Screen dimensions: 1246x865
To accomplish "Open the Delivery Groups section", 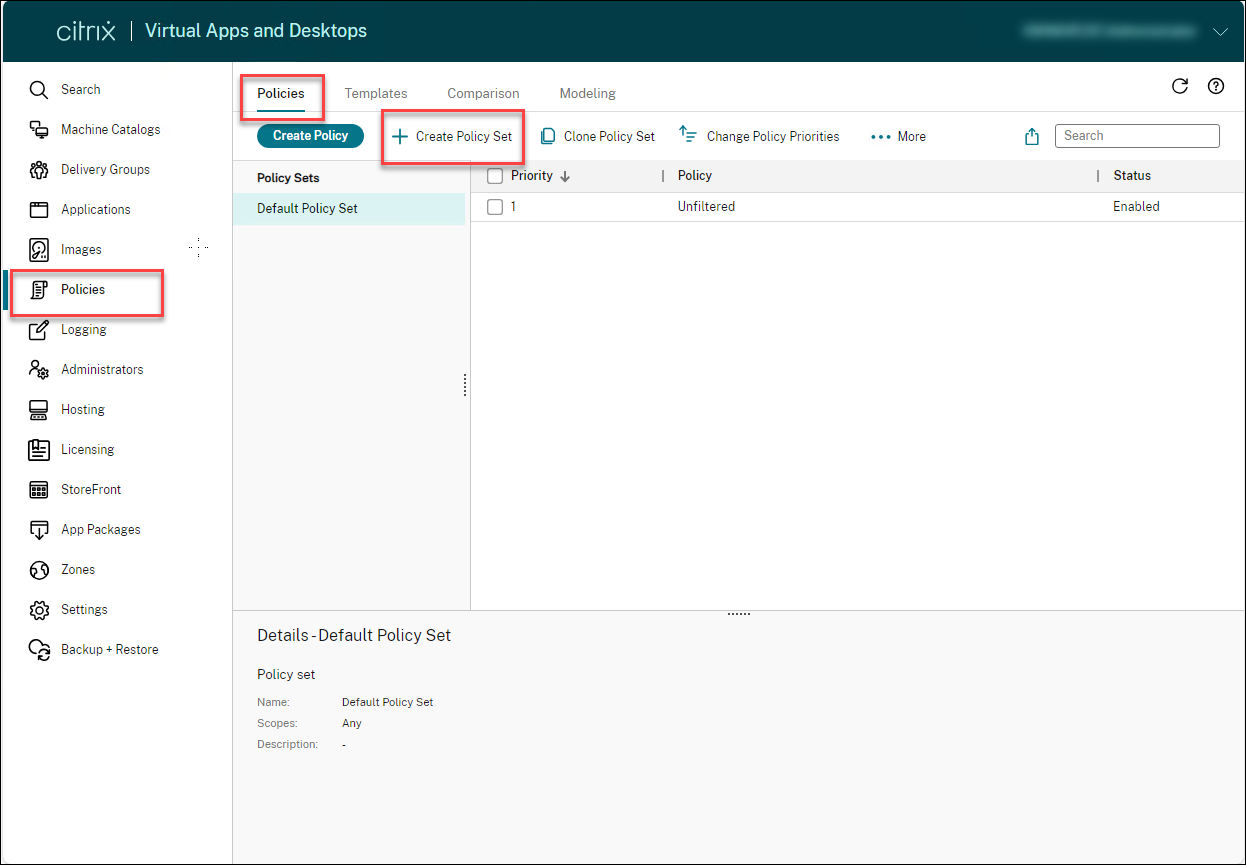I will pos(103,169).
